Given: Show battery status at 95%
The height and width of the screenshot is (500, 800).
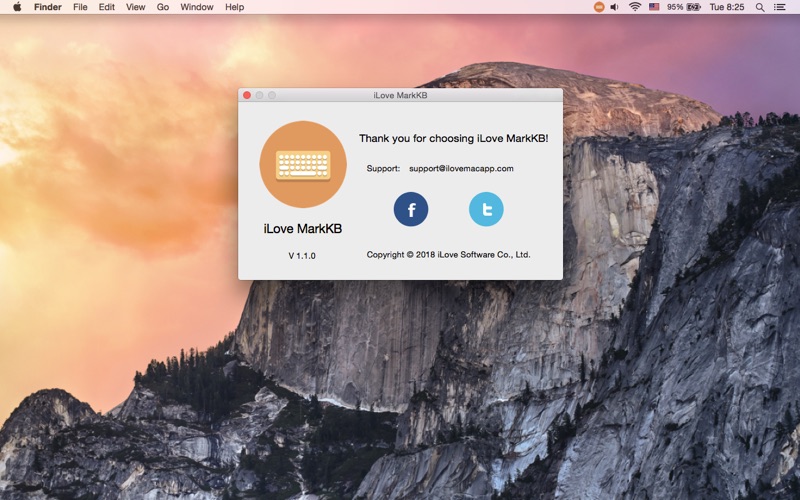Looking at the screenshot, I should (x=684, y=7).
